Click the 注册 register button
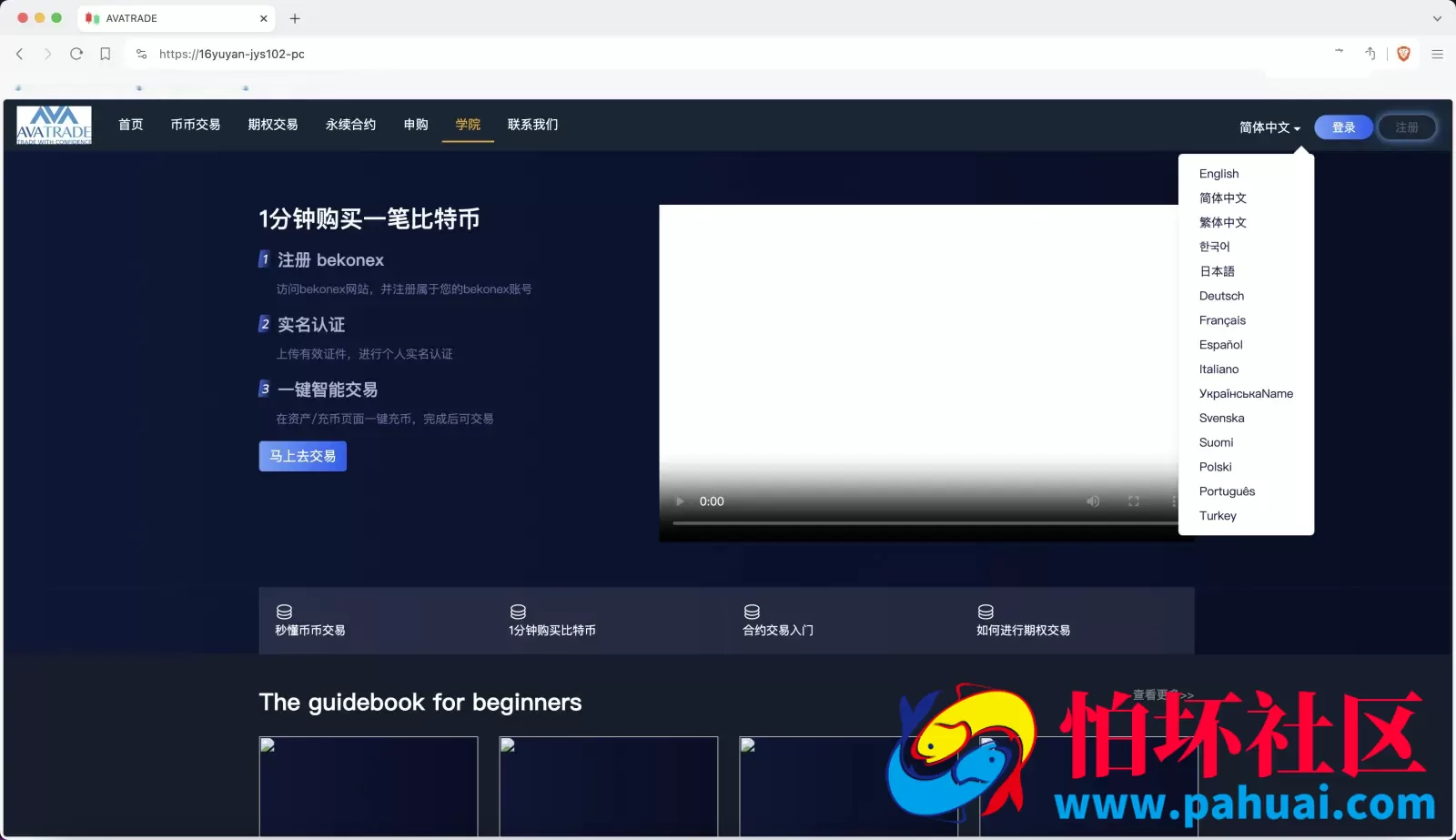The width and height of the screenshot is (1456, 840). 1407,127
